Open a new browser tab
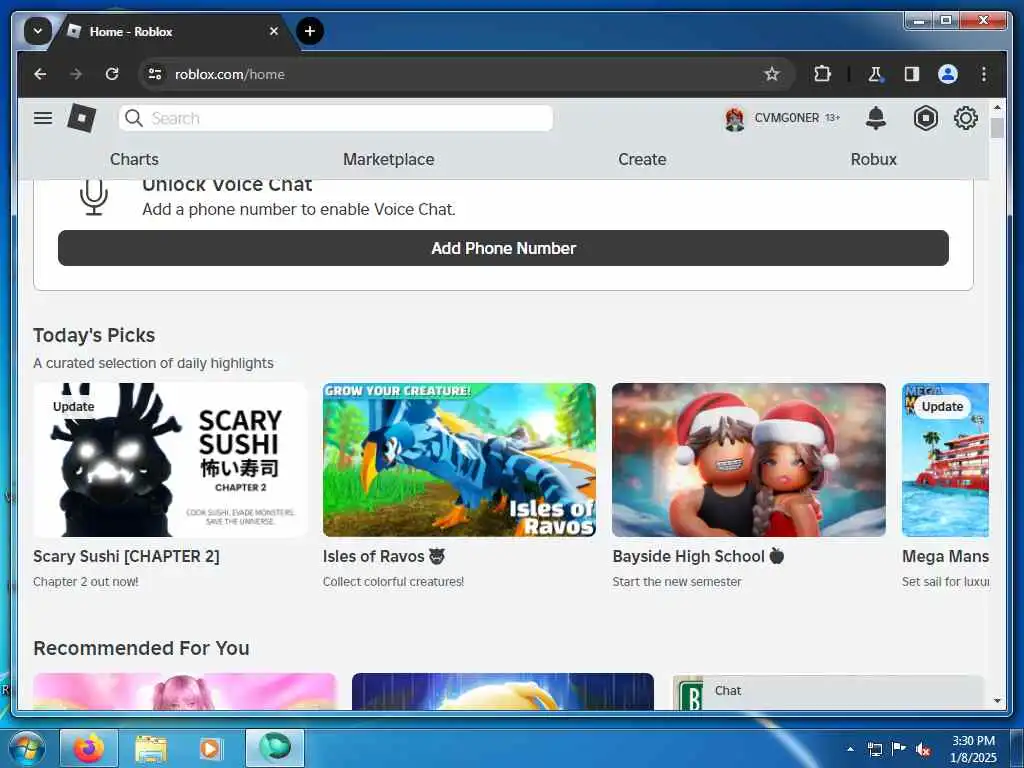 click(x=310, y=31)
